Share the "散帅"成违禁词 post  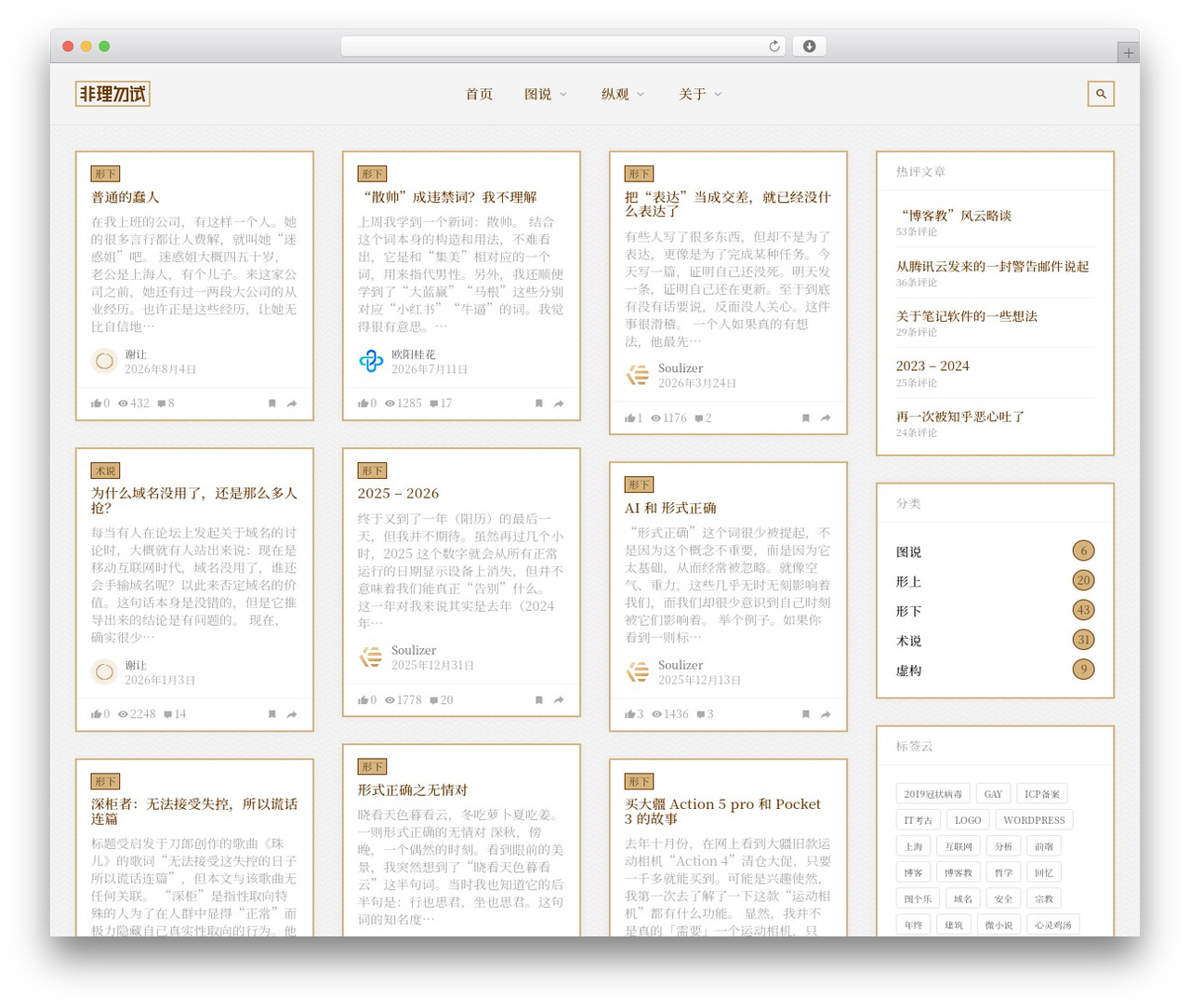[x=559, y=404]
